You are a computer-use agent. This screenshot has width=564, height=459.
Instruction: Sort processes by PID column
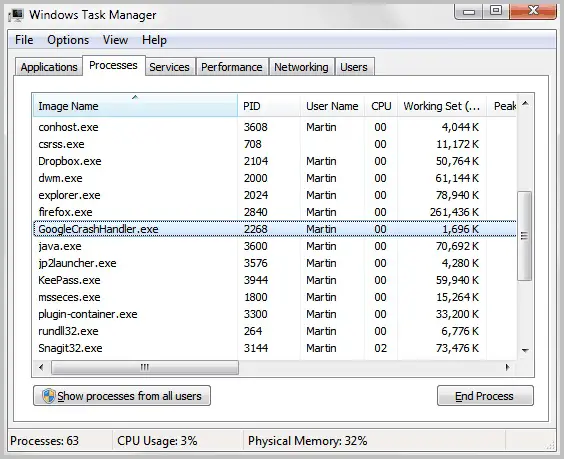coord(269,106)
